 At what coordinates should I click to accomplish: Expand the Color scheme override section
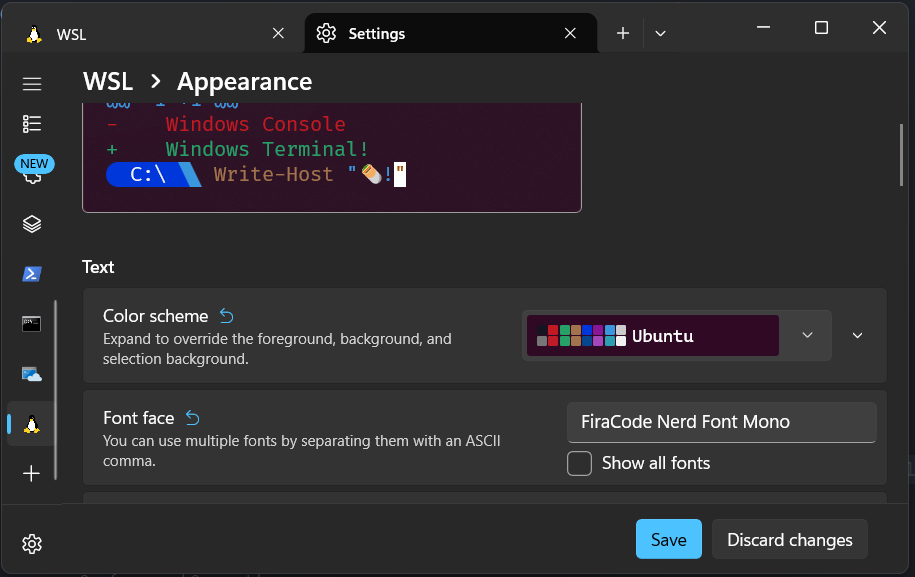[857, 335]
